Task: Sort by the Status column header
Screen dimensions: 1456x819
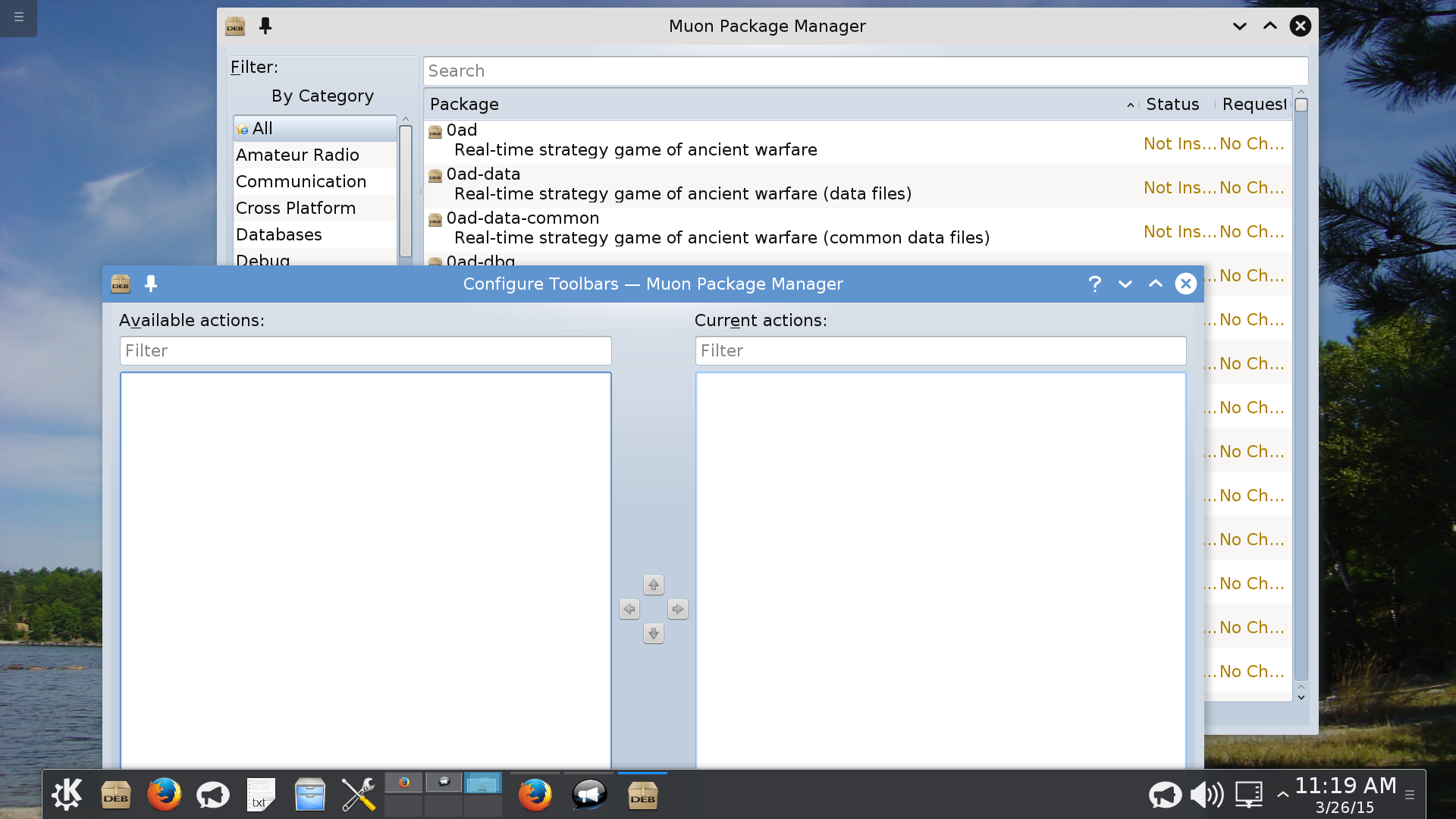Action: point(1172,105)
